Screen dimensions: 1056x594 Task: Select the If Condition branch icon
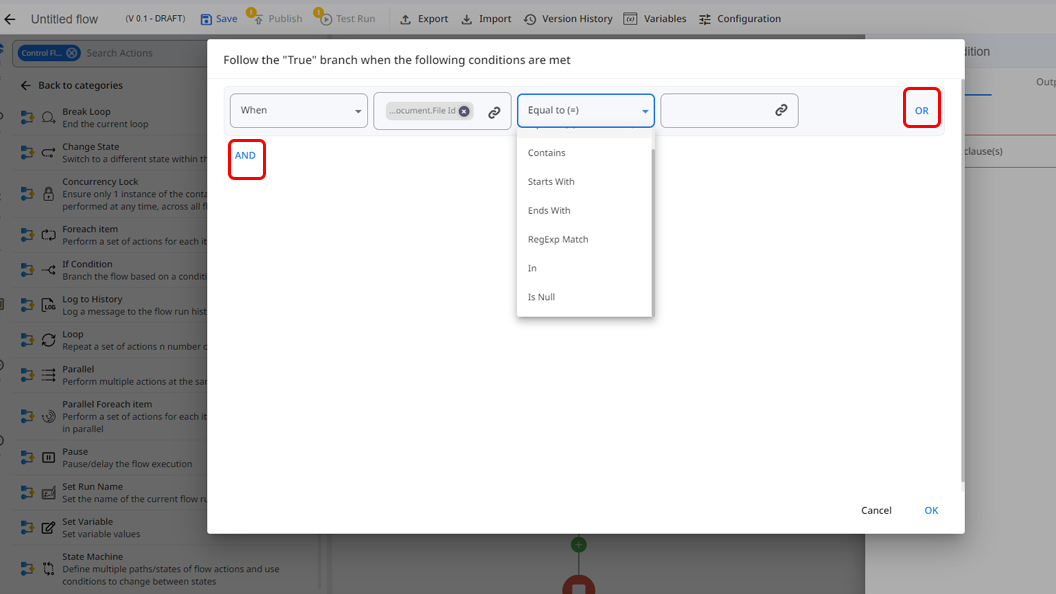(48, 270)
